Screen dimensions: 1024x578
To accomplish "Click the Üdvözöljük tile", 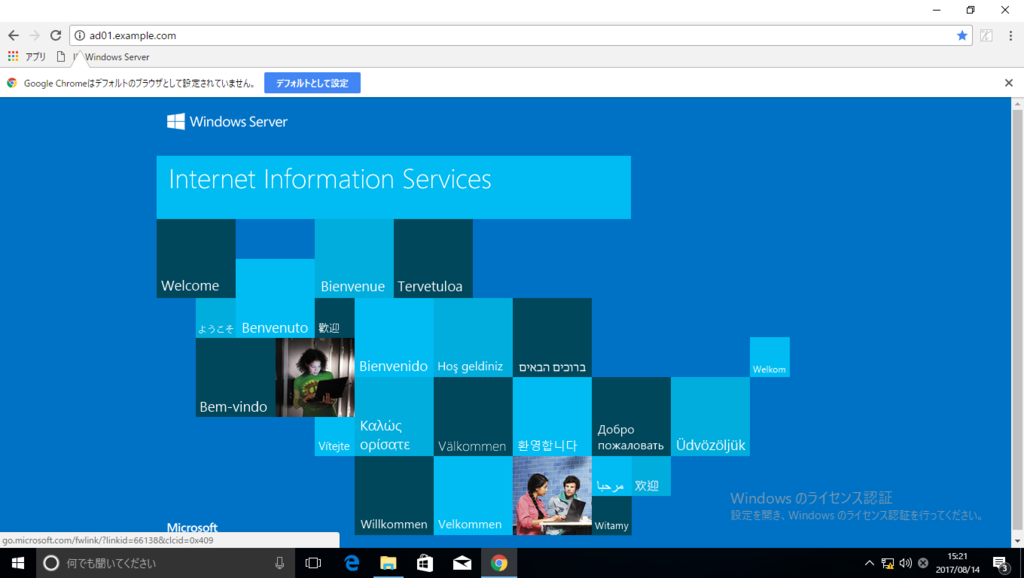I will pos(710,417).
